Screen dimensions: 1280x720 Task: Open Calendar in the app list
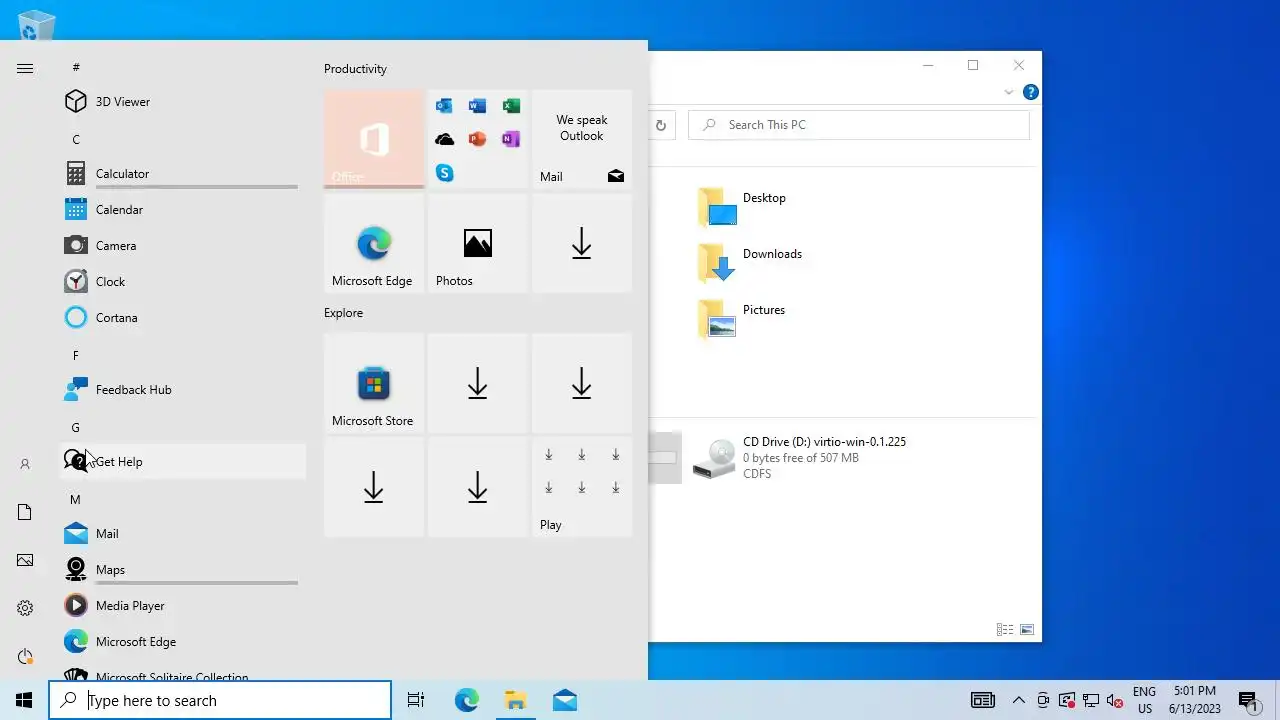pyautogui.click(x=182, y=210)
